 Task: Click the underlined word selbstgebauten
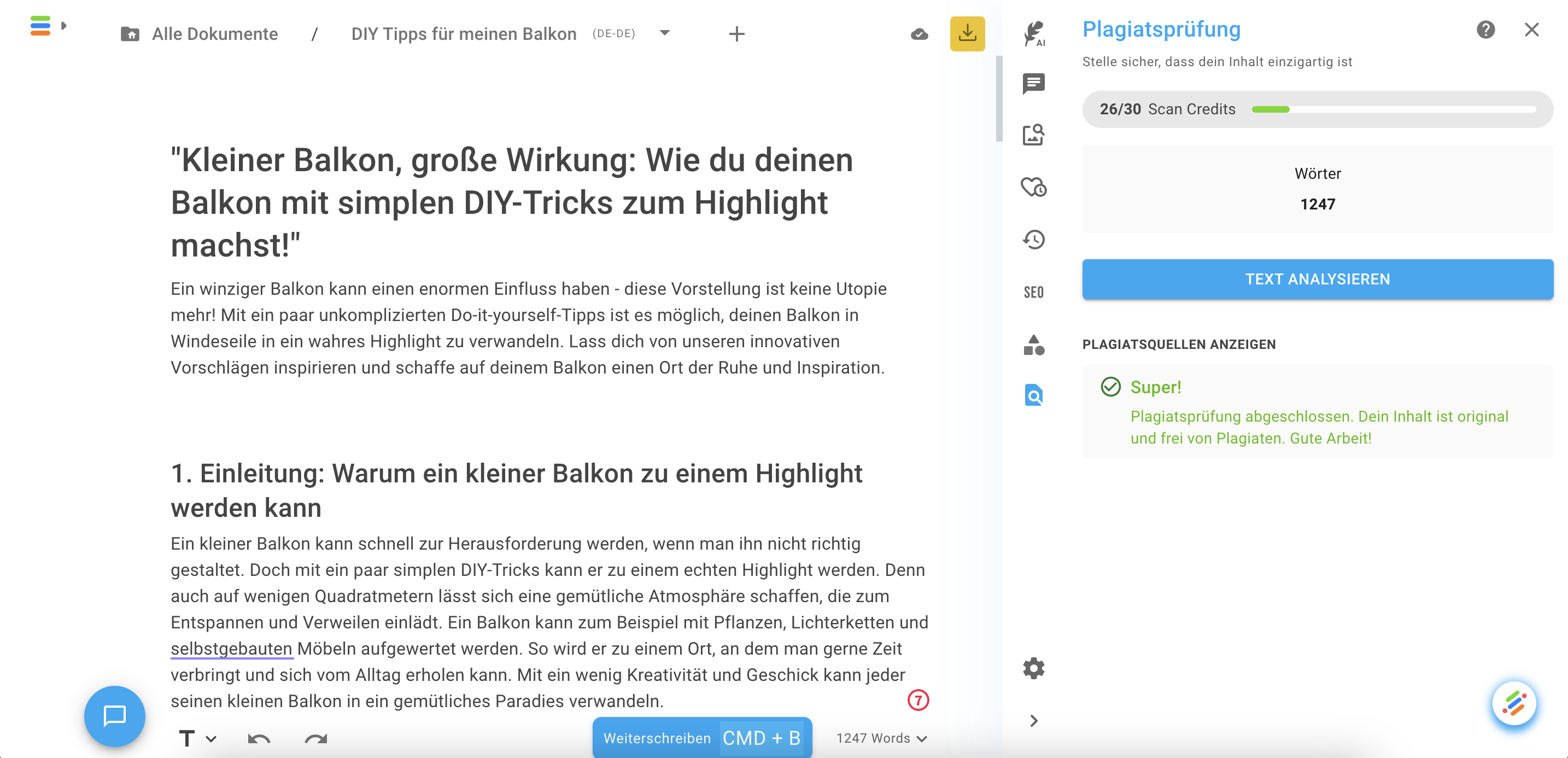click(x=231, y=649)
